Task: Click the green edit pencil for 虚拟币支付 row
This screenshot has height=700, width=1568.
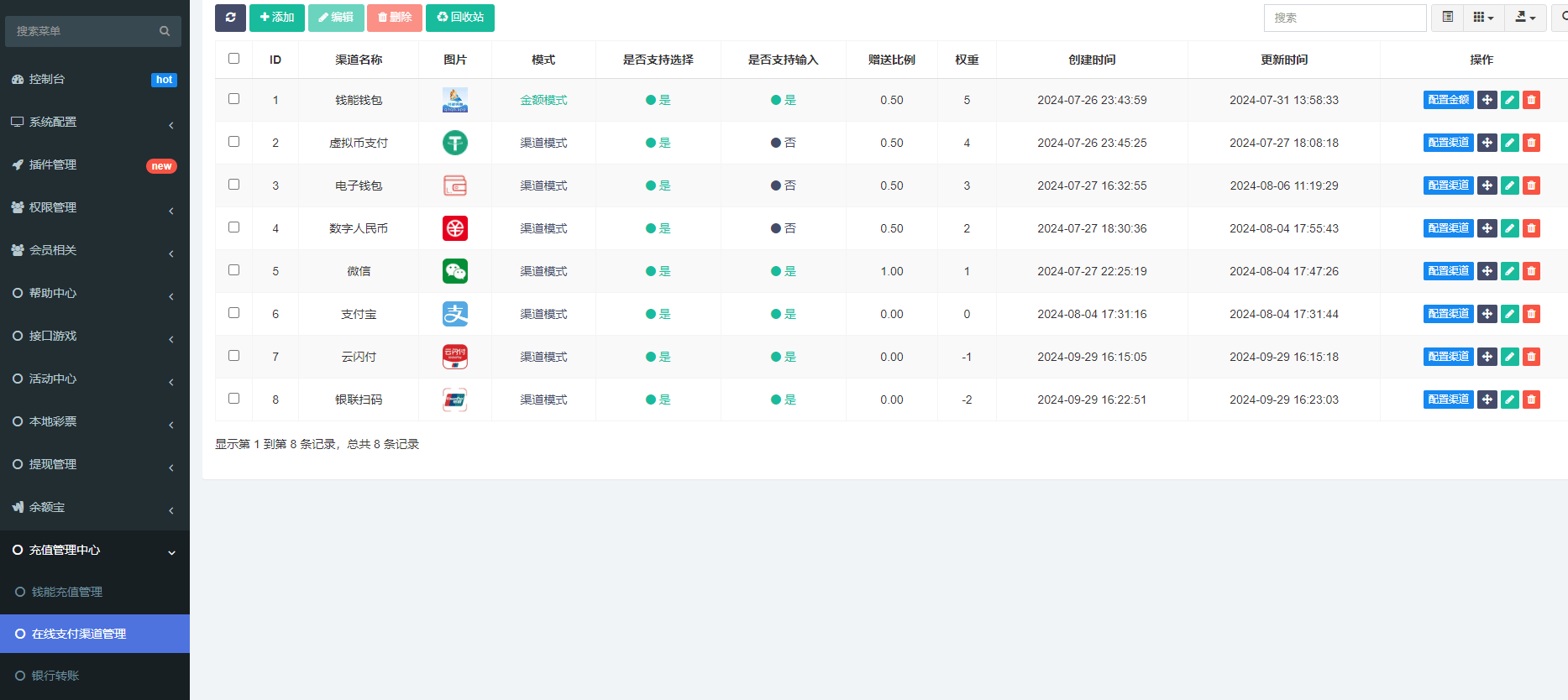Action: [x=1509, y=143]
